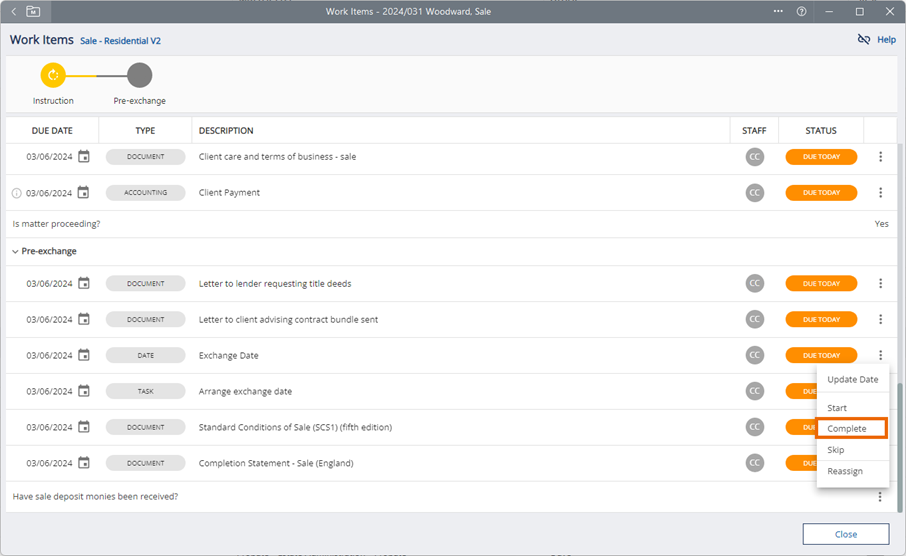Open the folder icon in title bar
Image resolution: width=906 pixels, height=556 pixels.
click(34, 11)
